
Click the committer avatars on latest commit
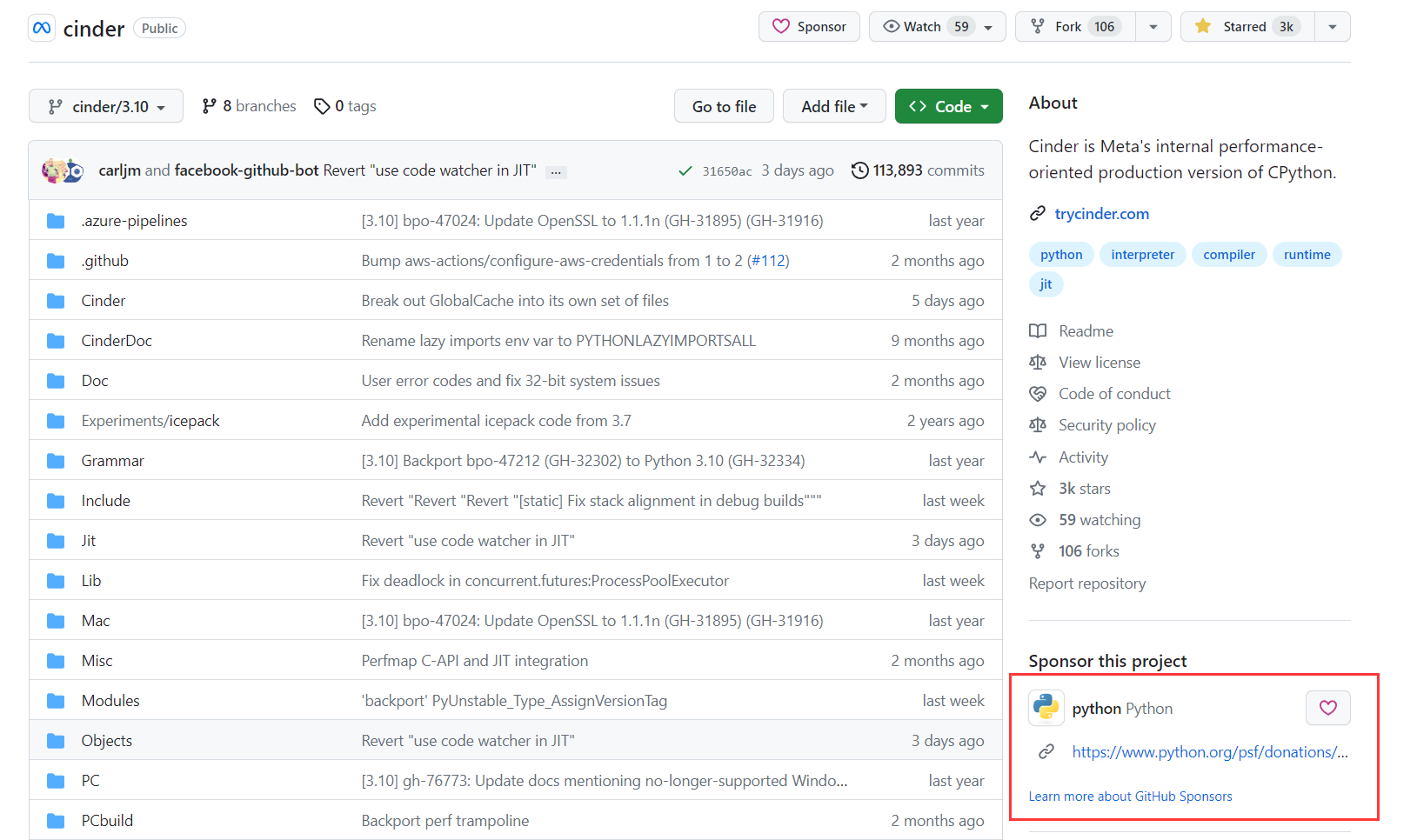(x=63, y=170)
